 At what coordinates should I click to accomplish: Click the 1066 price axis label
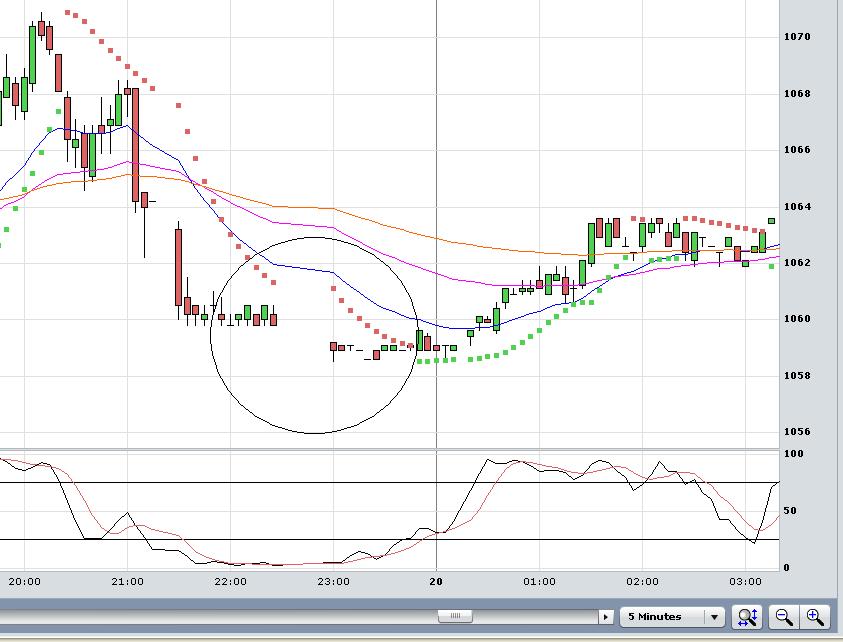click(x=797, y=149)
